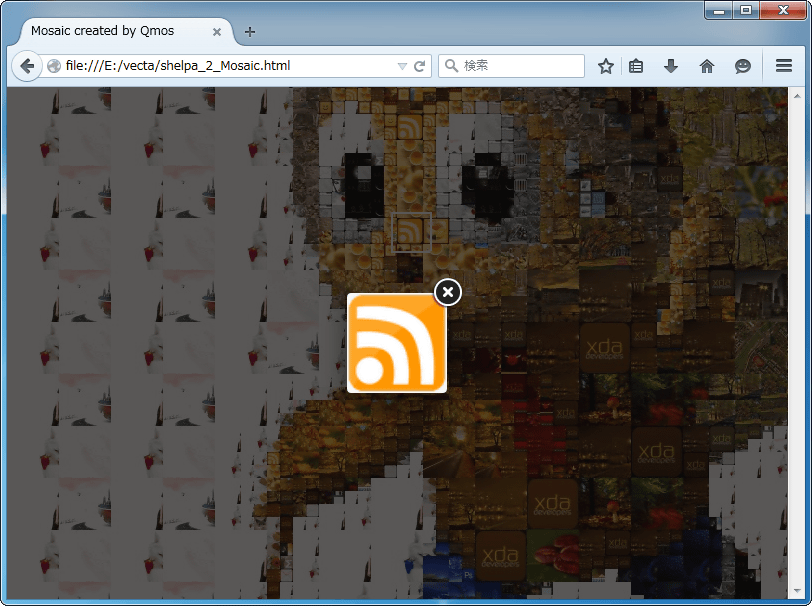812x606 pixels.
Task: Click the search magnifier icon
Action: (x=452, y=66)
